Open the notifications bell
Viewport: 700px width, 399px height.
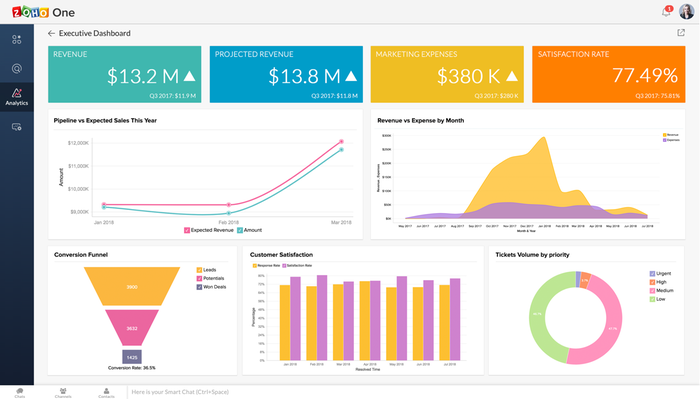[x=666, y=12]
